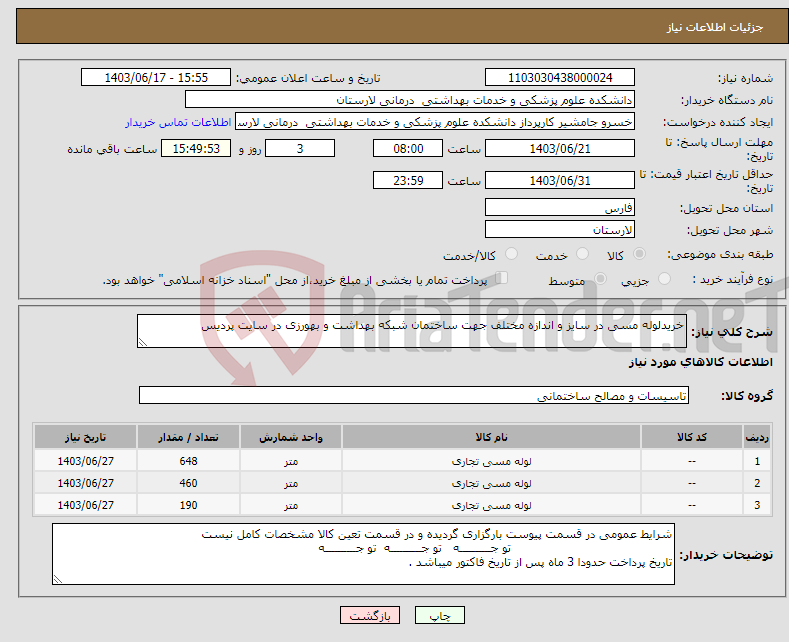789x642 pixels.
Task: Click the جزئیات اطلاعات نیاز page header
Action: click(x=715, y=27)
